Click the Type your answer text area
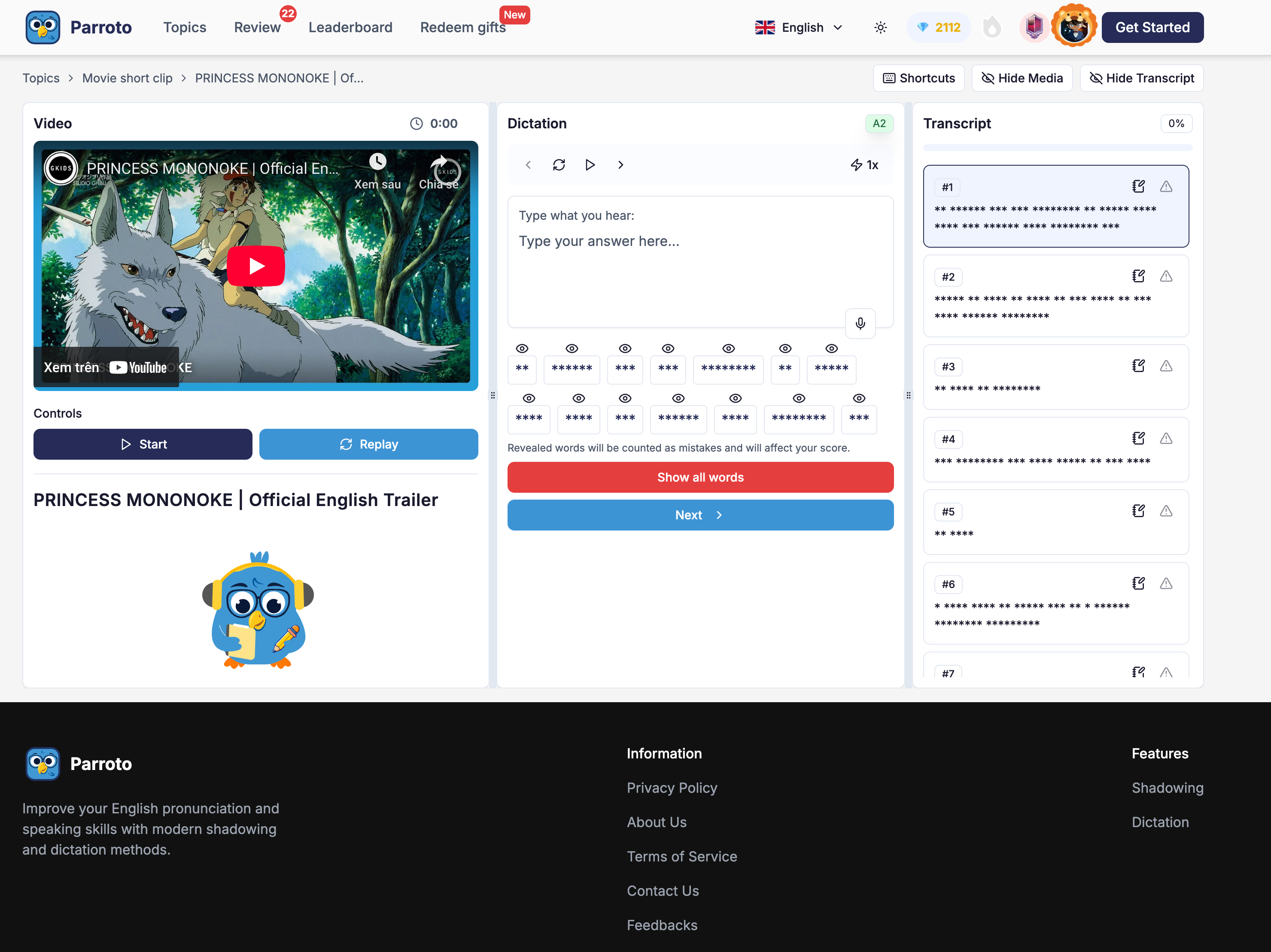 pos(700,262)
